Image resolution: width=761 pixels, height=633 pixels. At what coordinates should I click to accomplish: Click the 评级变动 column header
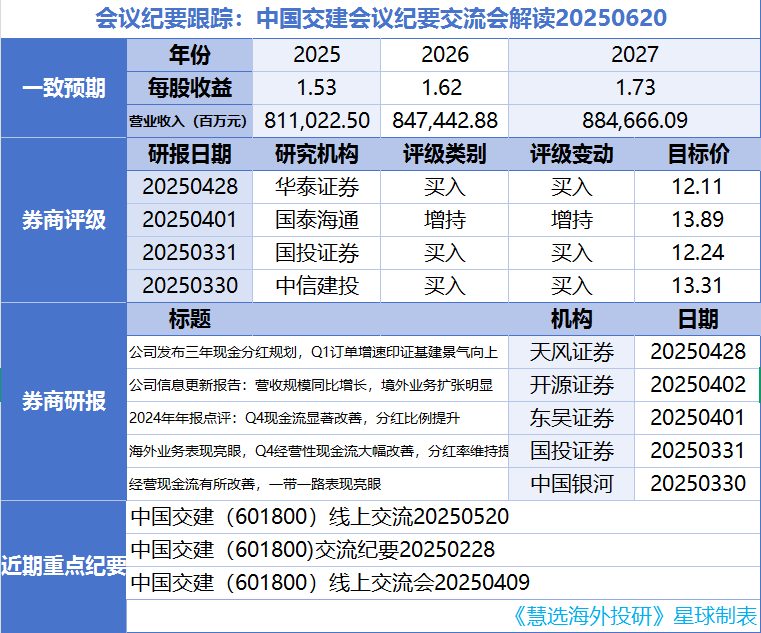coord(571,154)
